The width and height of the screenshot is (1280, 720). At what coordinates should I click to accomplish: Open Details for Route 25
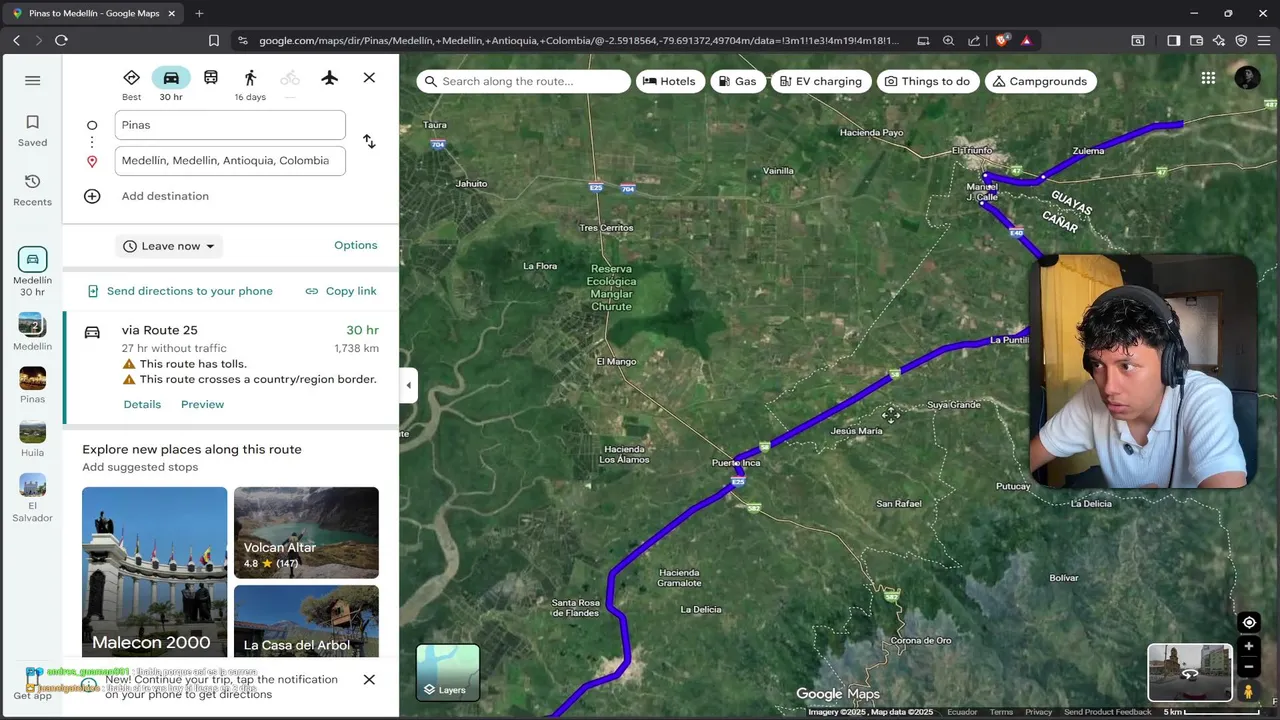[142, 404]
